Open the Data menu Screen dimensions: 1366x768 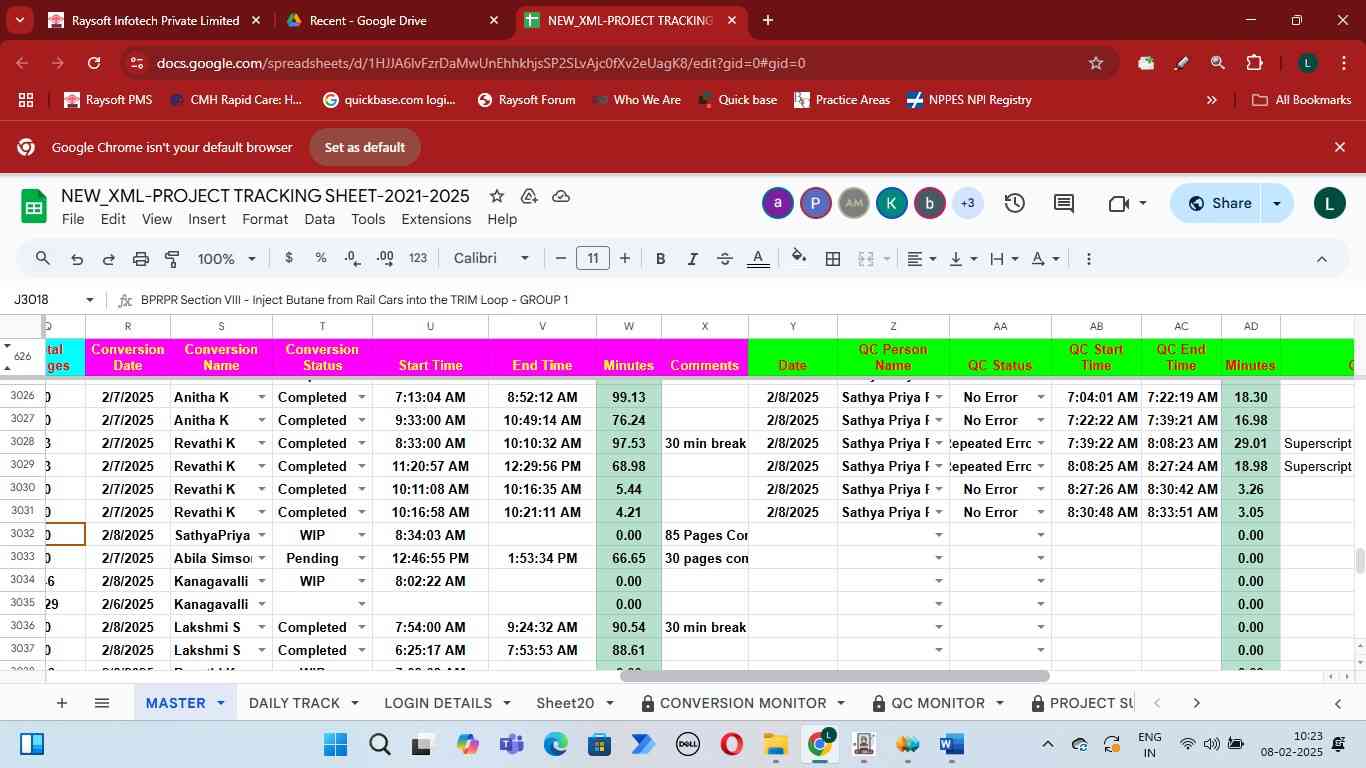319,219
